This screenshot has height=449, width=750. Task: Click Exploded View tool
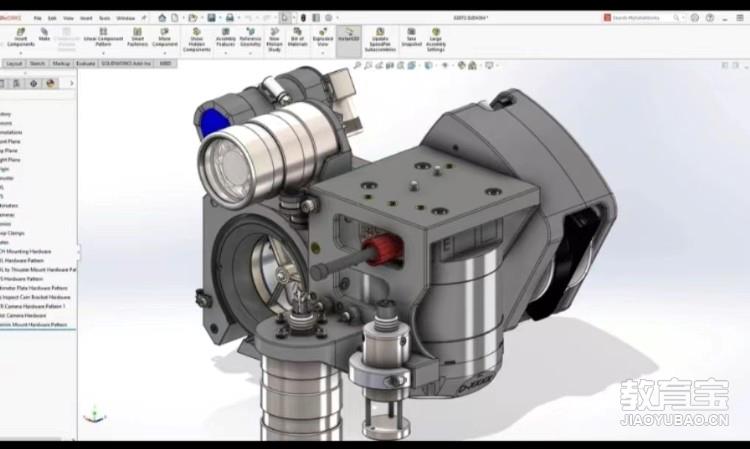click(323, 37)
